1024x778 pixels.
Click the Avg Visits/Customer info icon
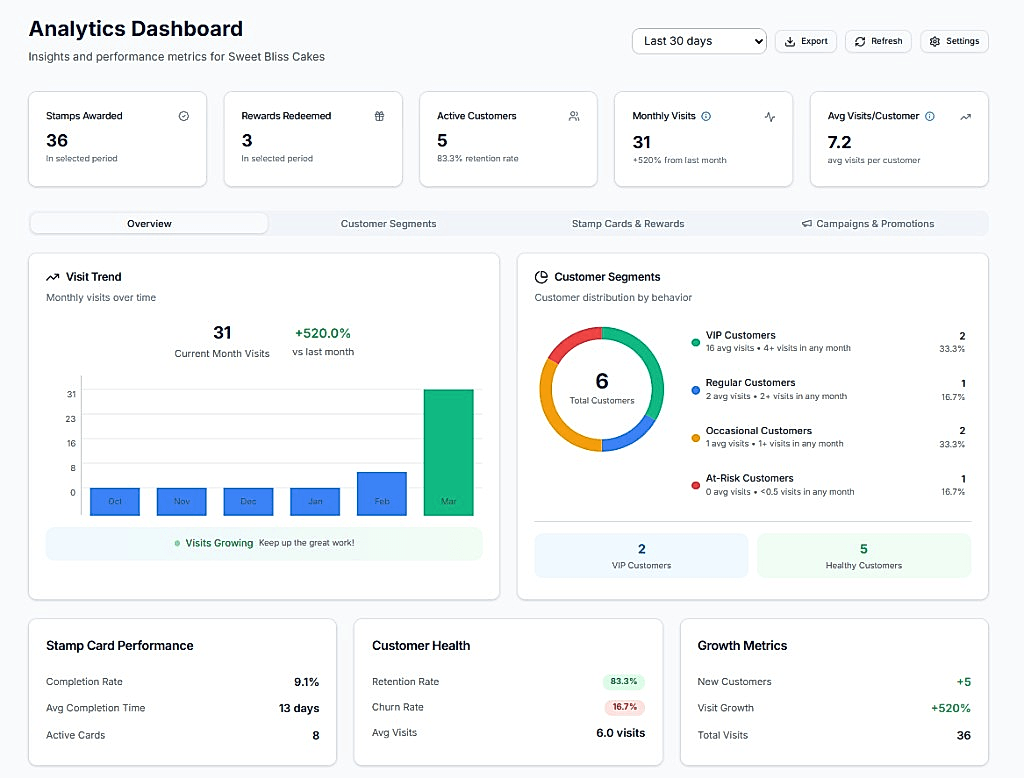[930, 116]
